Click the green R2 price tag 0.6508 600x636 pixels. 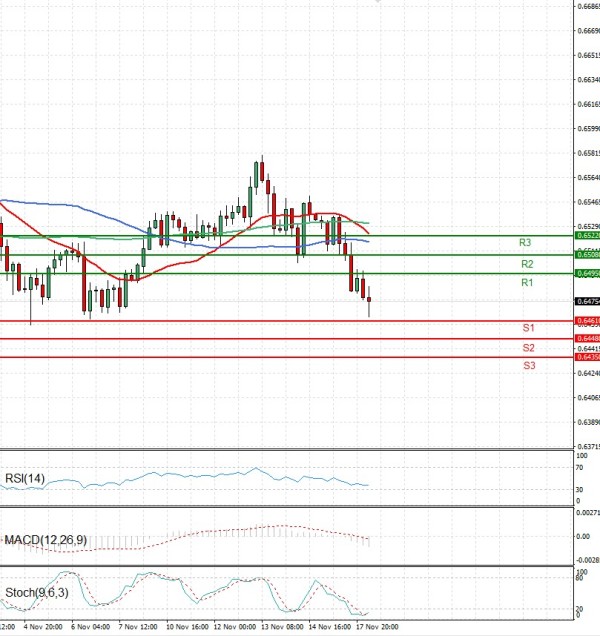pos(587,255)
